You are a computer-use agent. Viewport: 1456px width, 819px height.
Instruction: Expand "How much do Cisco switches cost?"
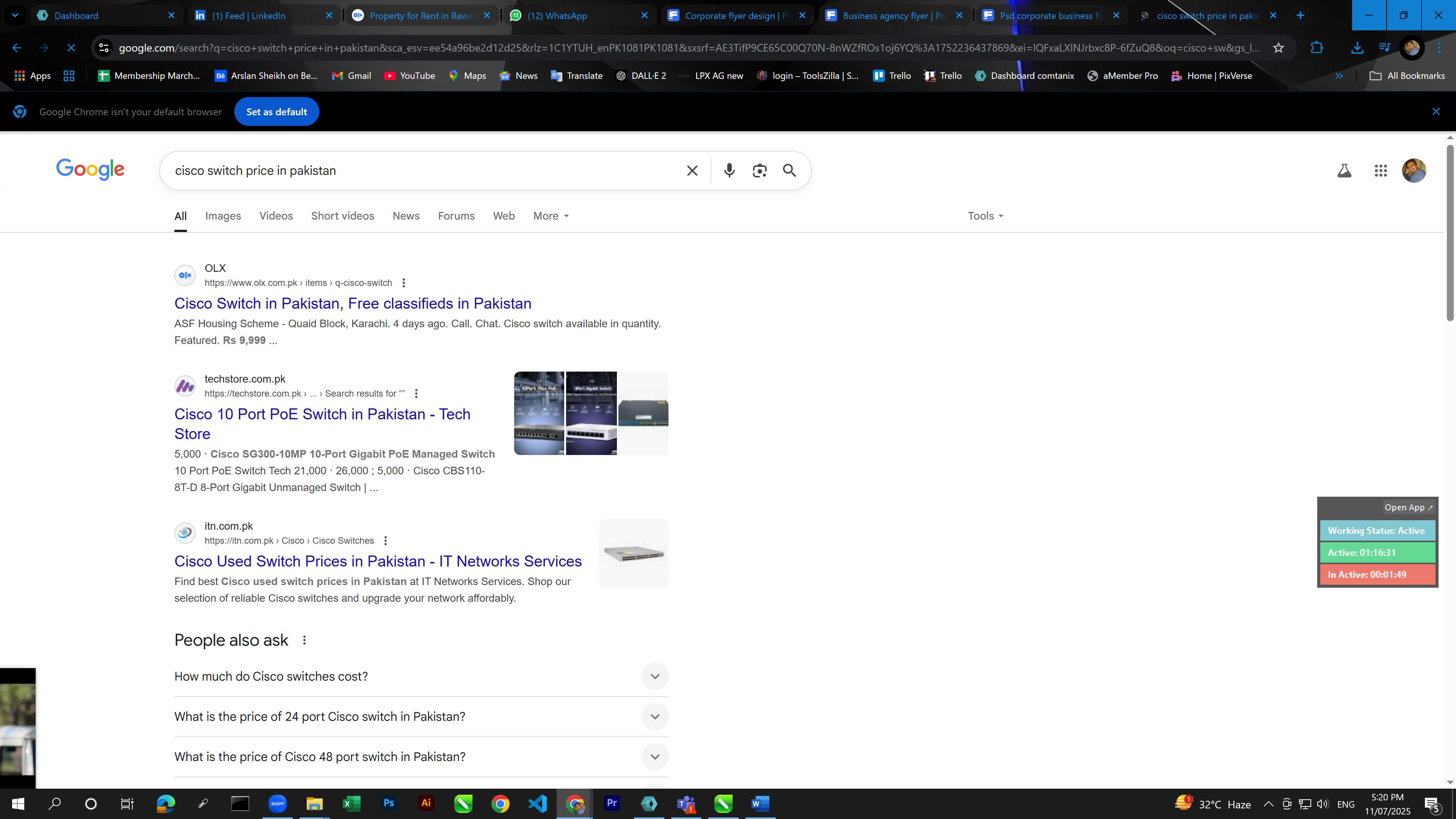tap(421, 676)
